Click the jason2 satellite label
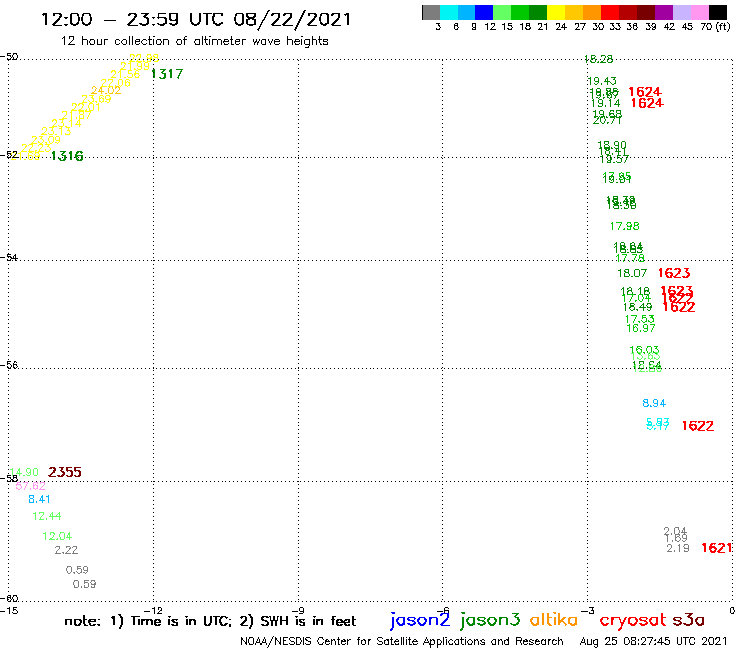740x650 pixels. (x=420, y=620)
